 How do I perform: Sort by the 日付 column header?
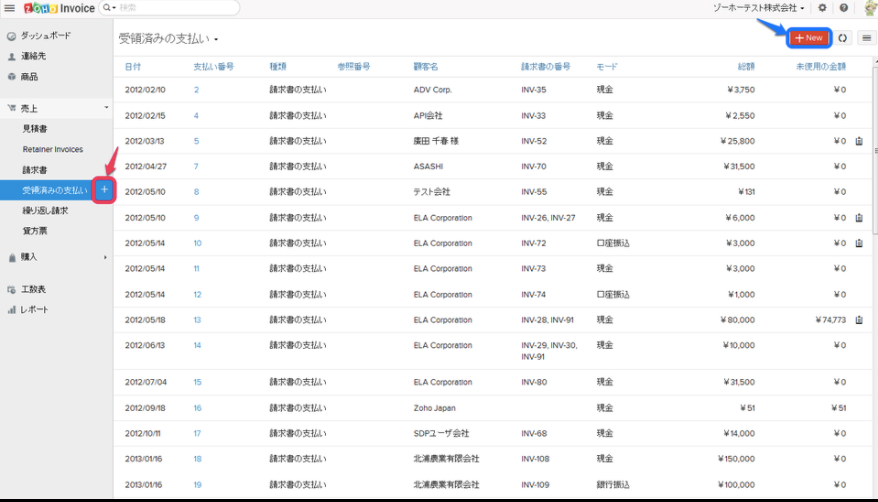click(132, 66)
